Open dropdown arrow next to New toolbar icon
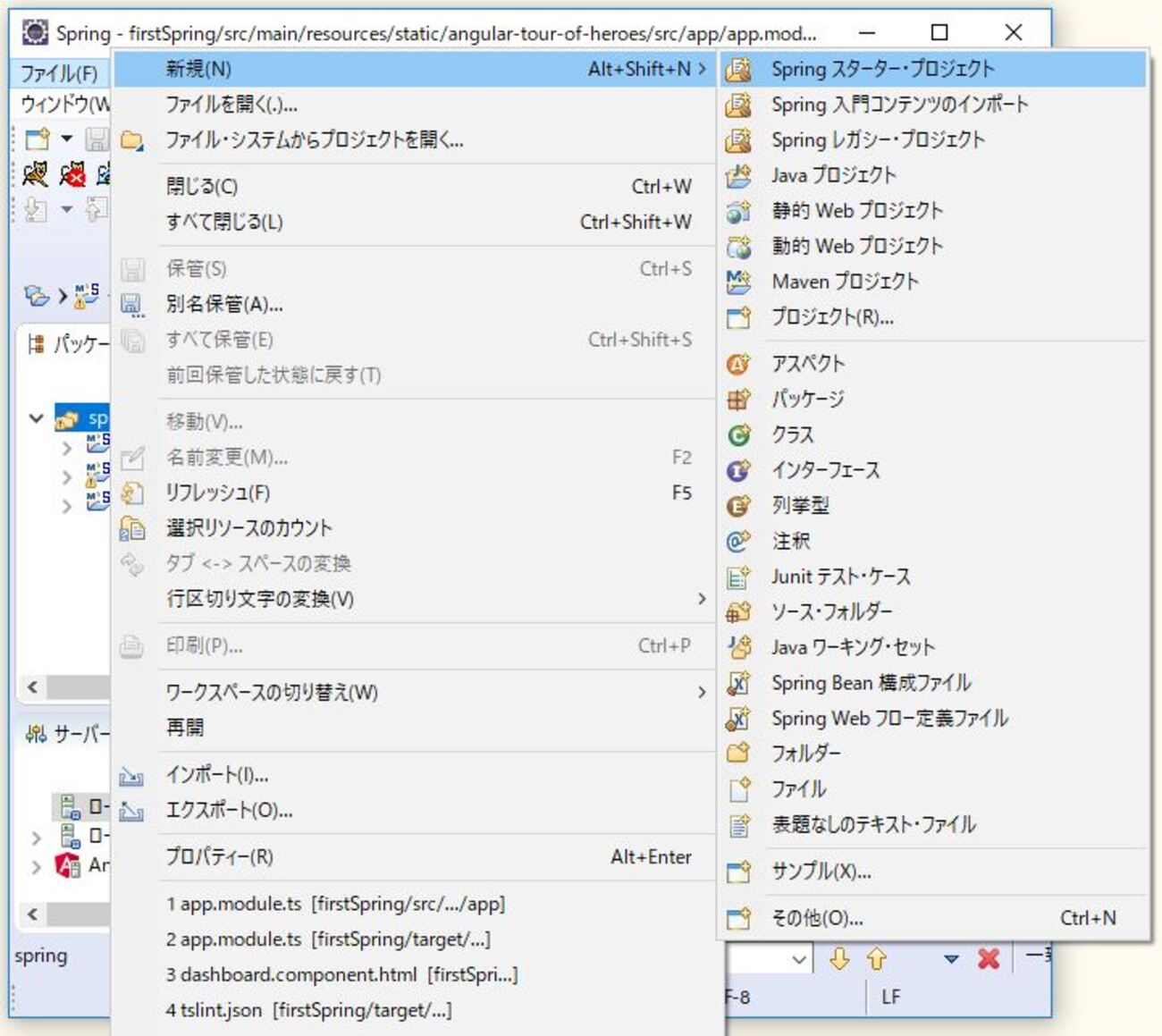The width and height of the screenshot is (1162, 1036). [x=66, y=139]
